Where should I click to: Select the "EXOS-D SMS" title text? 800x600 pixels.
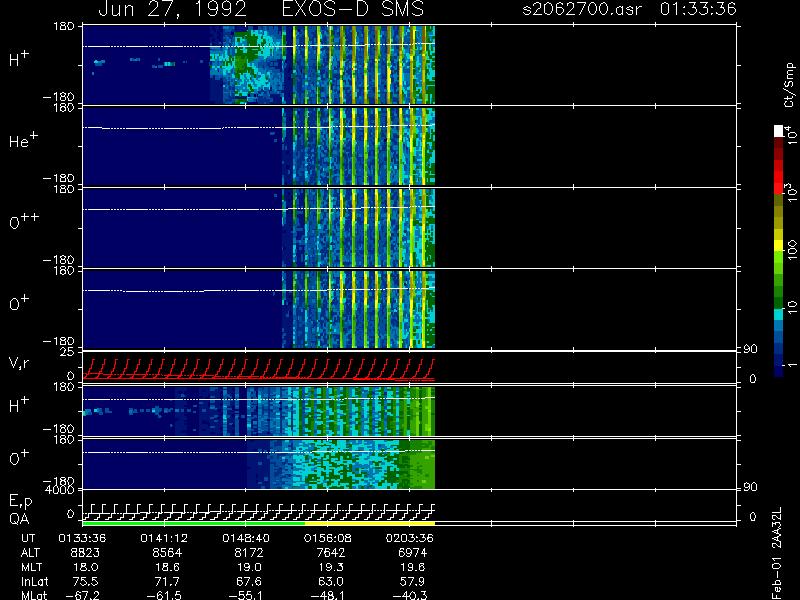(353, 9)
